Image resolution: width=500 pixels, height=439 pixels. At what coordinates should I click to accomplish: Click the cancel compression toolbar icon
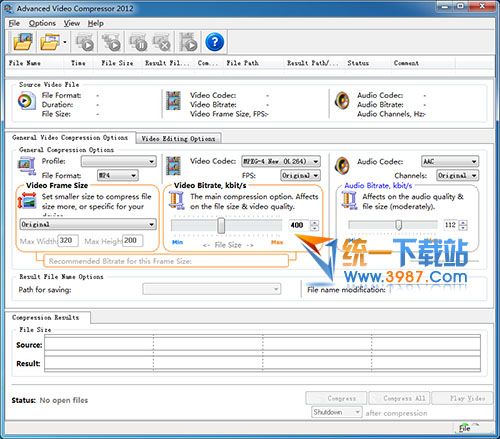click(161, 42)
